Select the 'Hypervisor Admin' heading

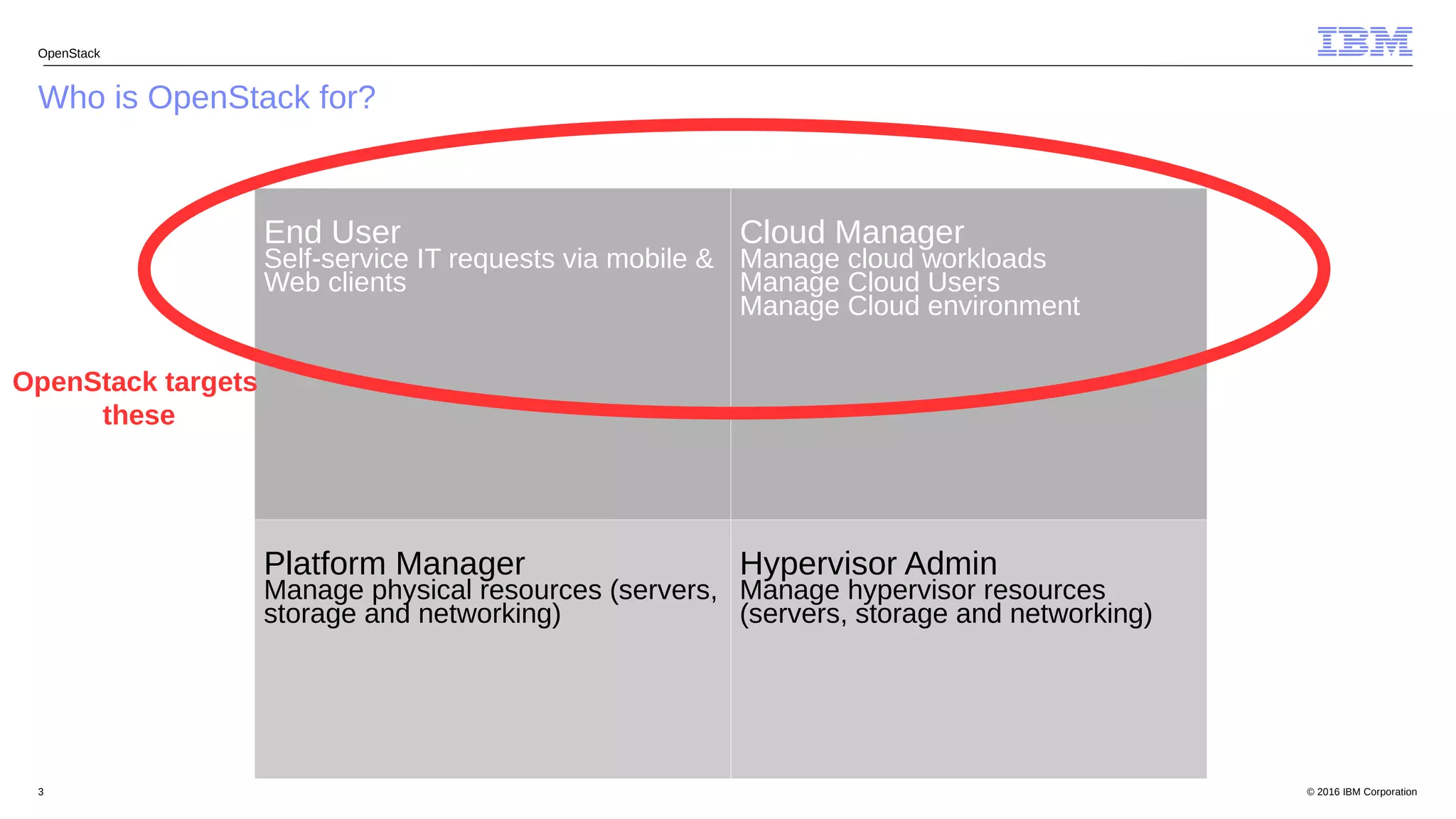point(868,563)
